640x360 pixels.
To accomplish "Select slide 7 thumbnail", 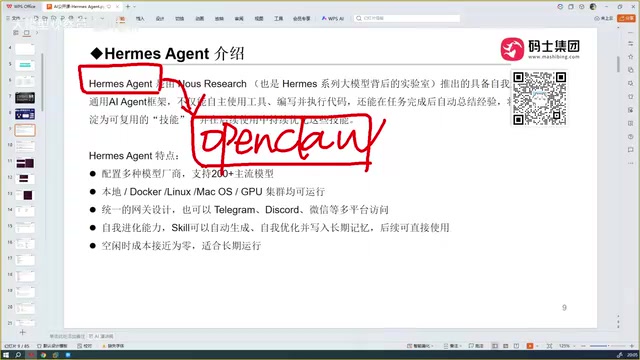I will (x=25, y=98).
